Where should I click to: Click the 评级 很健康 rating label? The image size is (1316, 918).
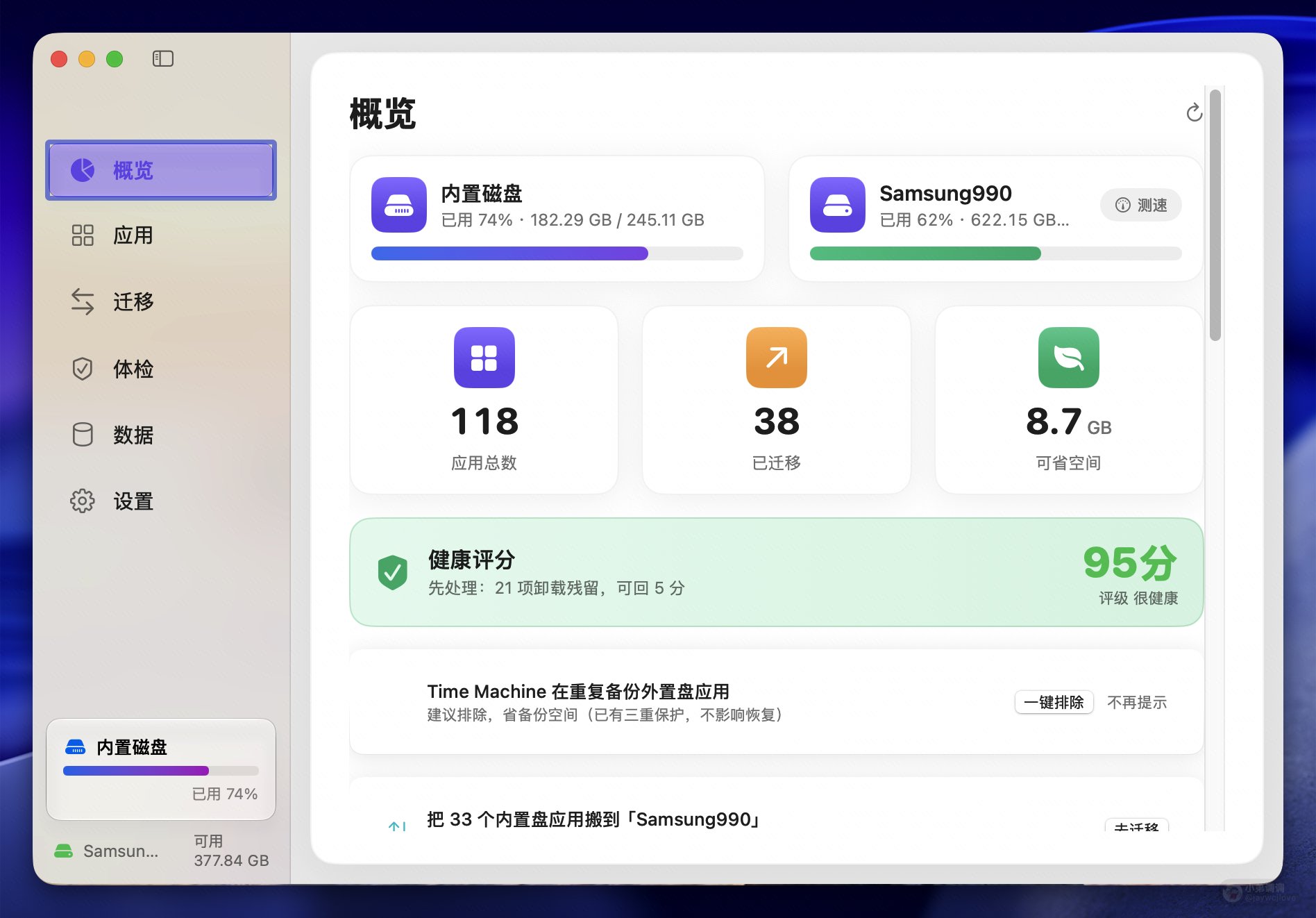point(1138,598)
